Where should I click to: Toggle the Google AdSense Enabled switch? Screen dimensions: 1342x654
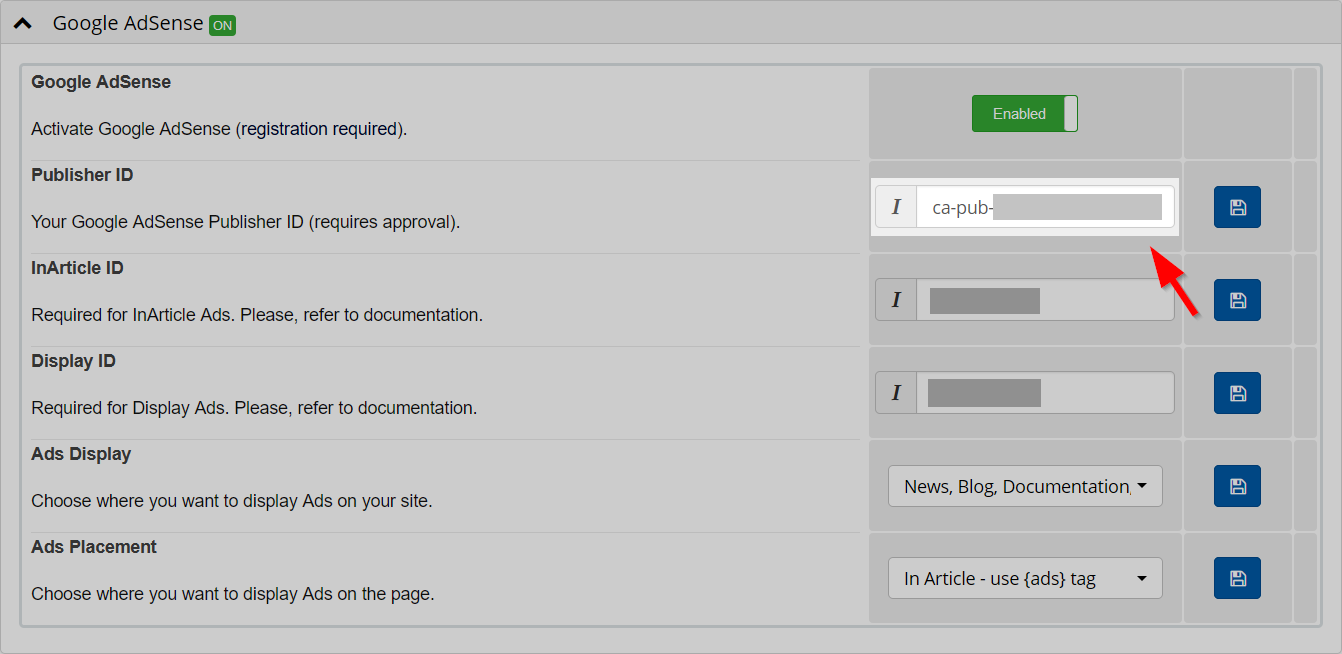click(x=1025, y=114)
